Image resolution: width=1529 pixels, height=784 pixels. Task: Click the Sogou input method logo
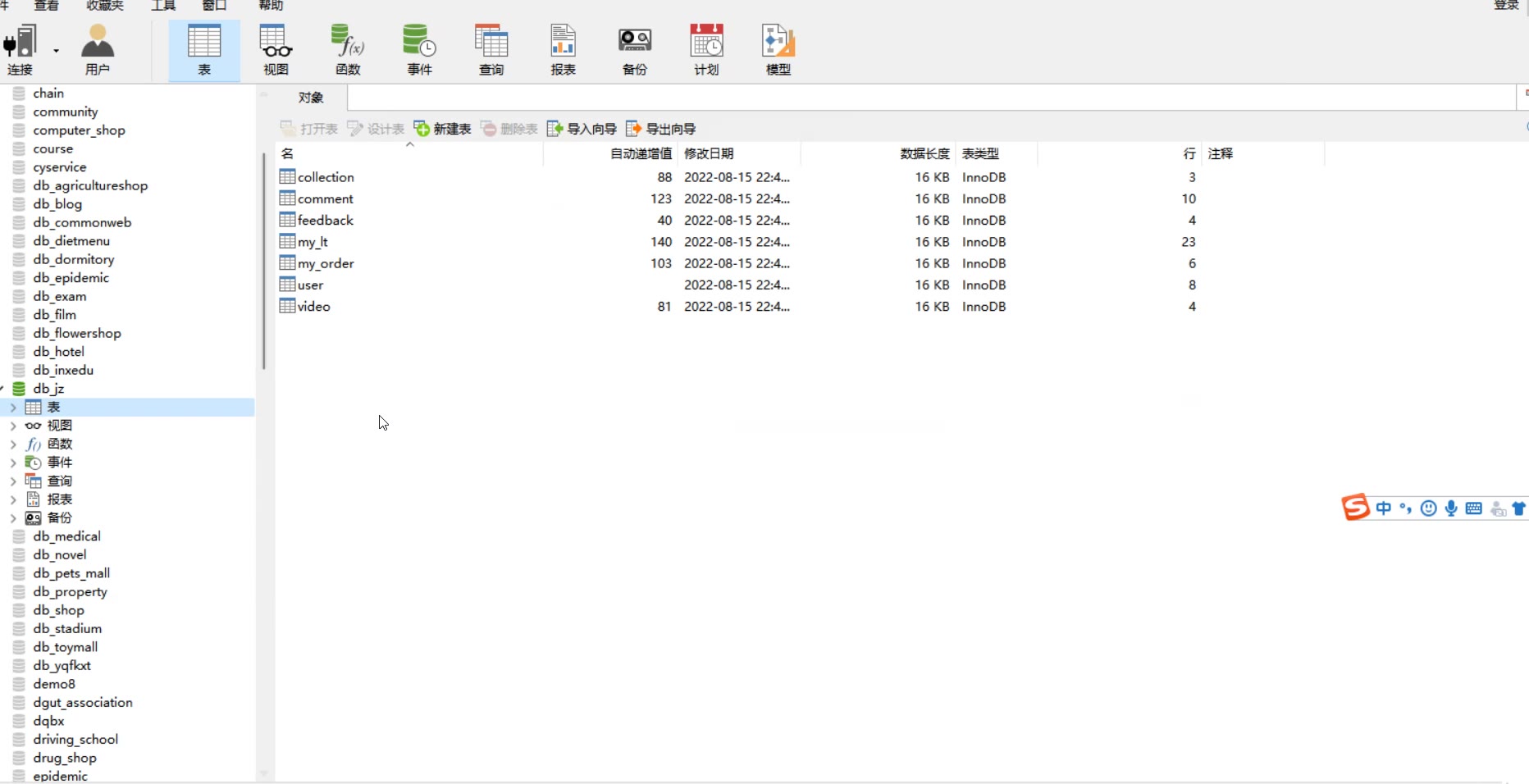(x=1355, y=508)
